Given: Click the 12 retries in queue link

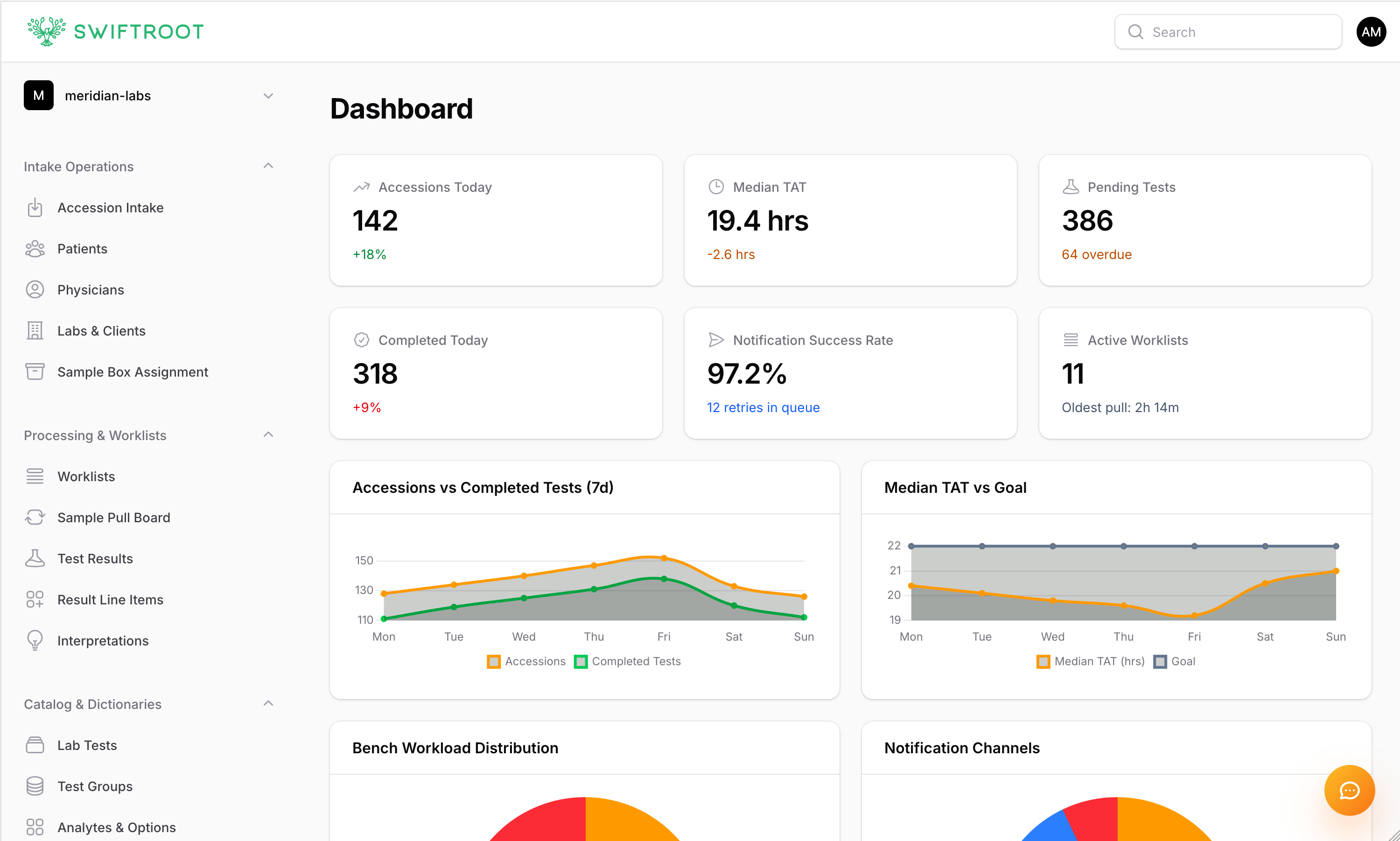Looking at the screenshot, I should 763,407.
